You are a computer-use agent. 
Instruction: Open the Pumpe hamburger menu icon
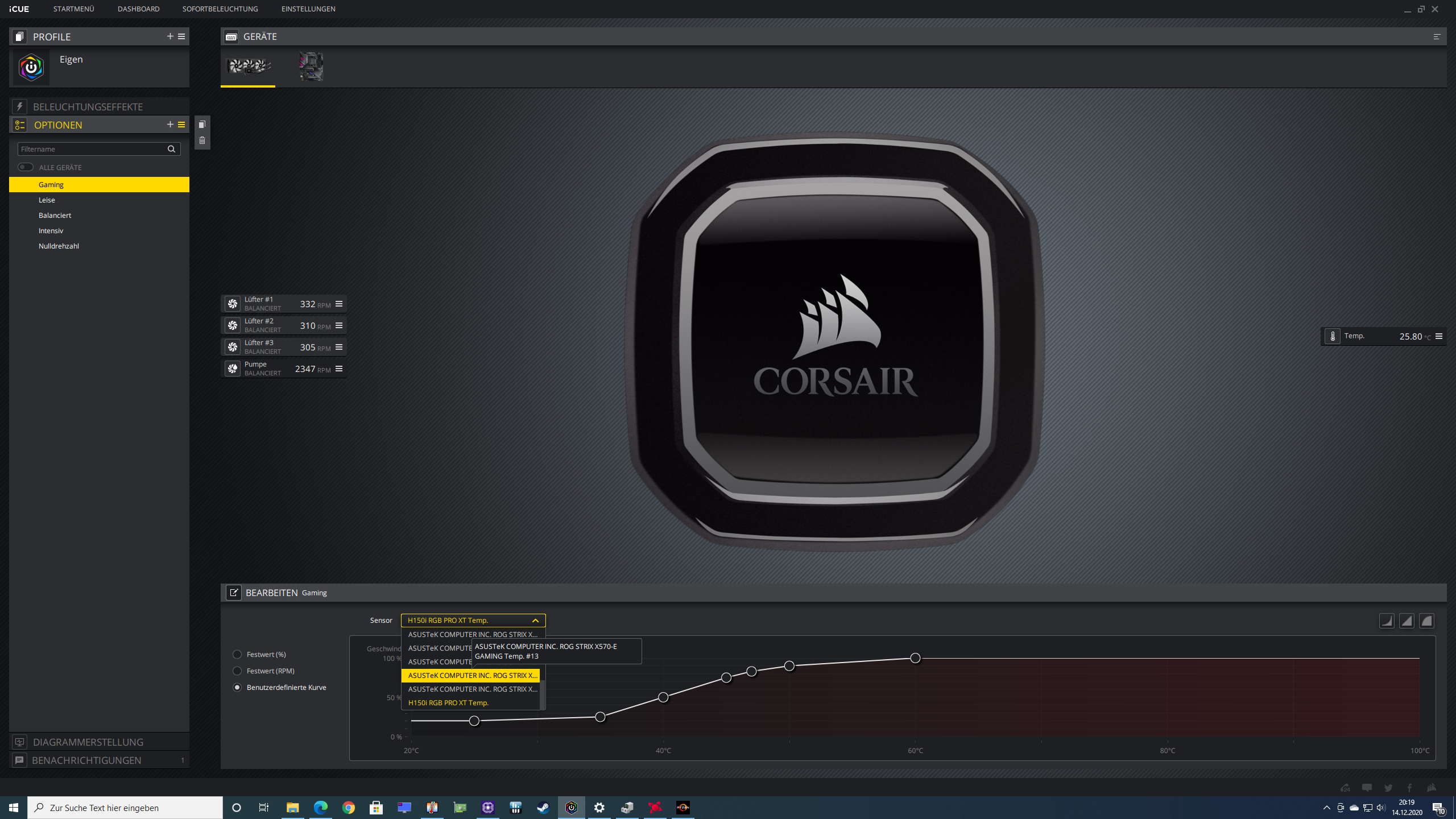339,369
